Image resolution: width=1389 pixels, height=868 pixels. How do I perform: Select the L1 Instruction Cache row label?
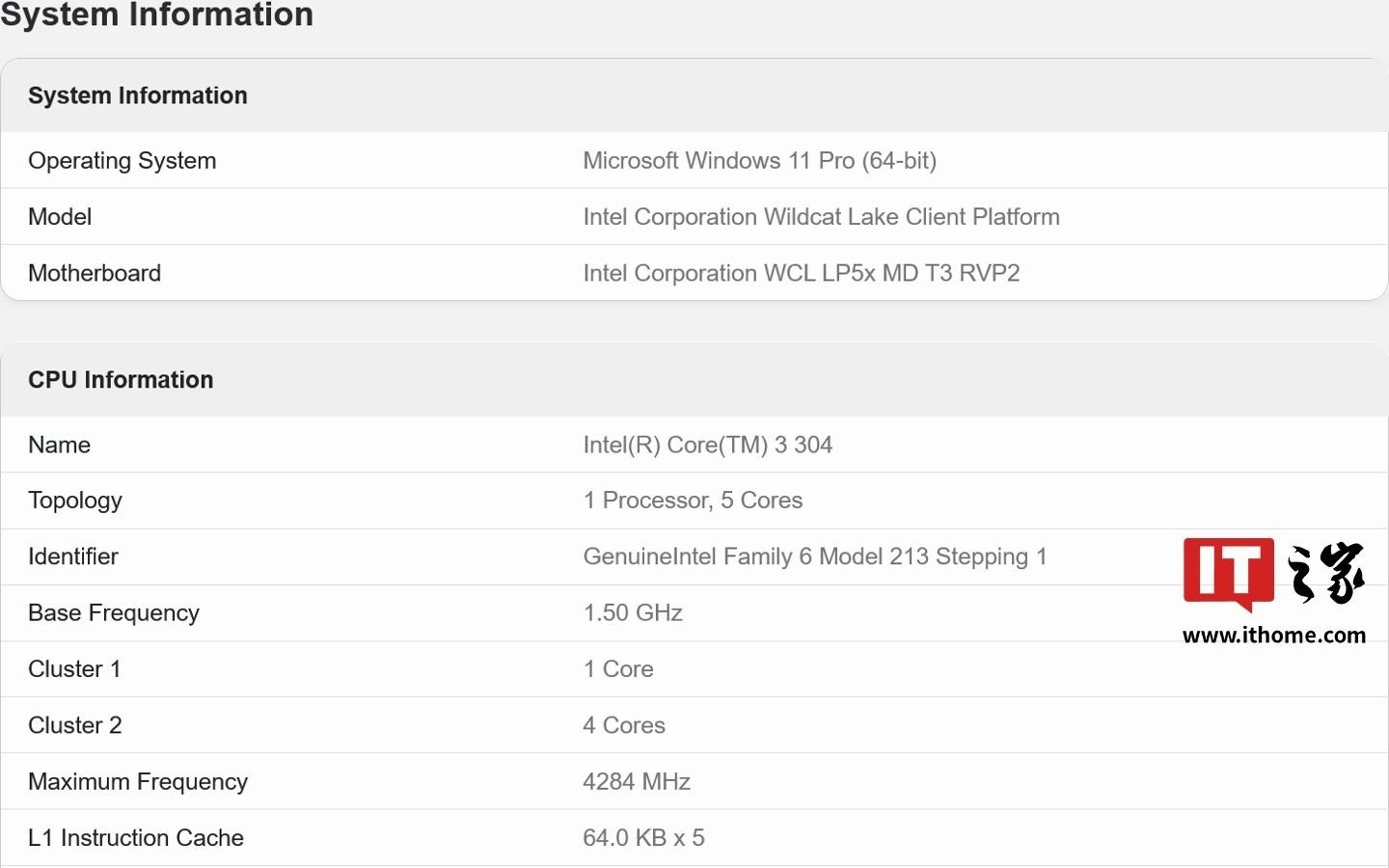pyautogui.click(x=136, y=838)
